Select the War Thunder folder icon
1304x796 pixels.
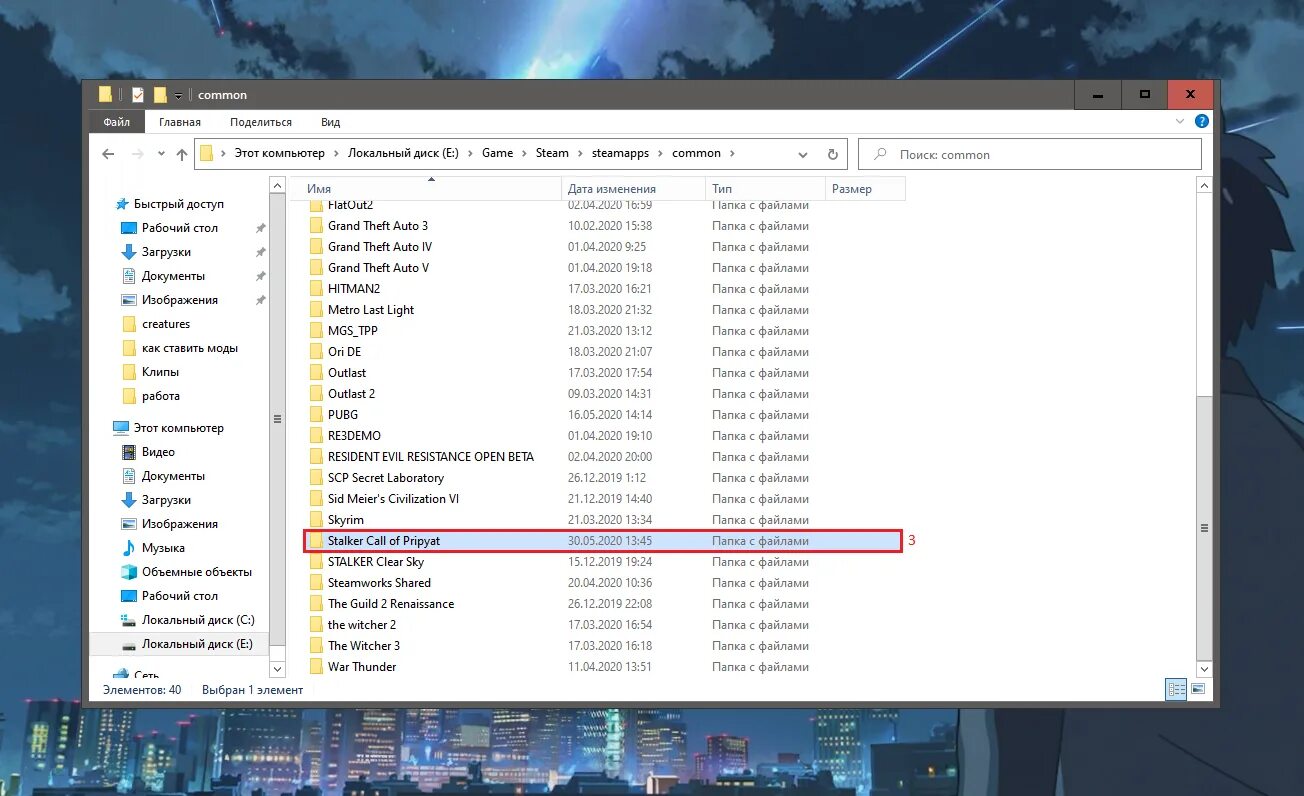316,667
